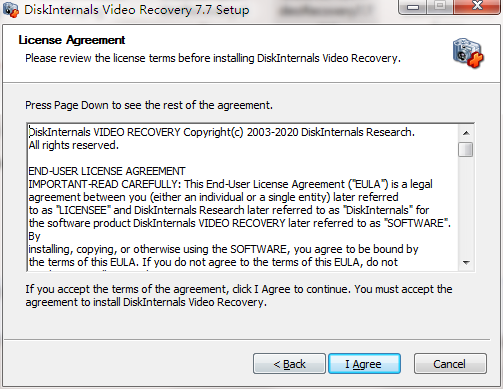This screenshot has width=503, height=389.
Task: Place the cursor in the EULA text box
Action: (x=243, y=197)
